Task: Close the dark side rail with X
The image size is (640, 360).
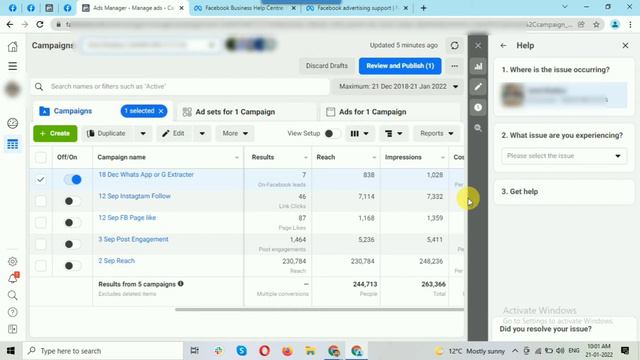Action: 478,46
